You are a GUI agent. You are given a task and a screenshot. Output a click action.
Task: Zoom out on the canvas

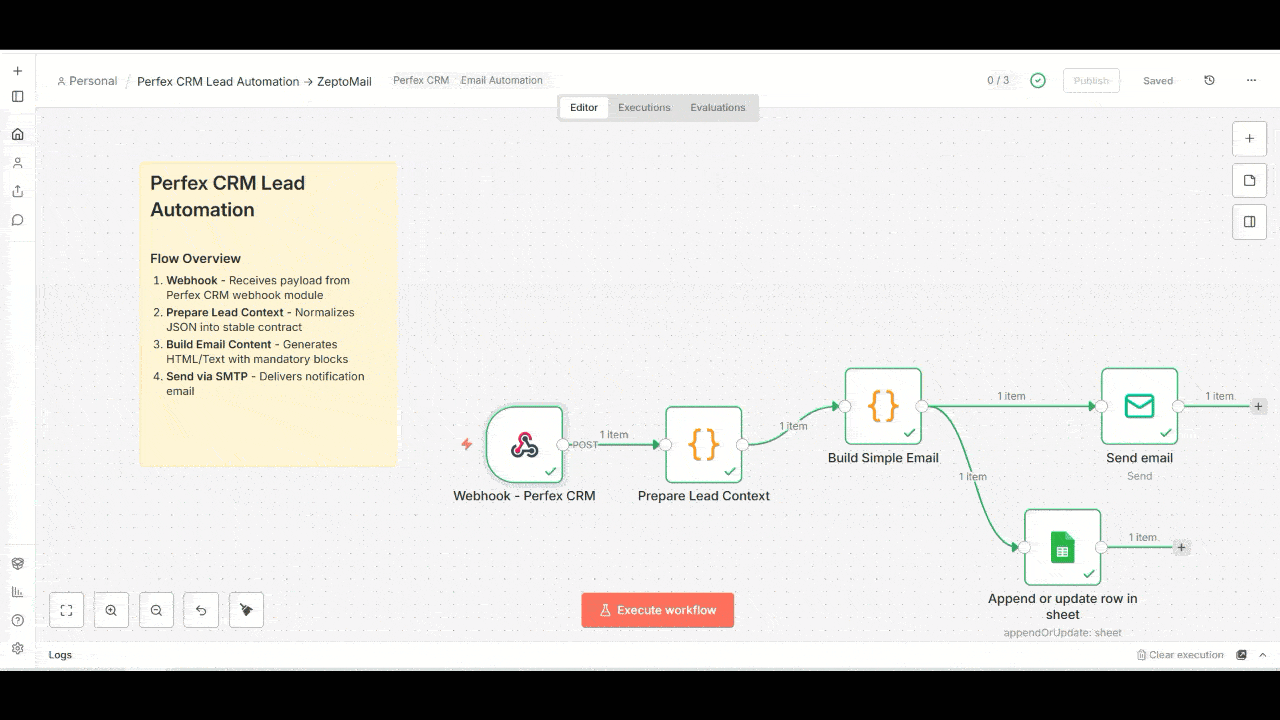[x=156, y=610]
